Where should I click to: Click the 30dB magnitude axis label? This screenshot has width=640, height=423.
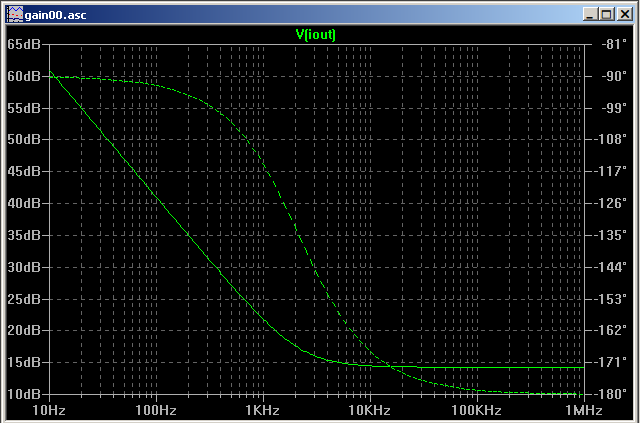[x=24, y=267]
